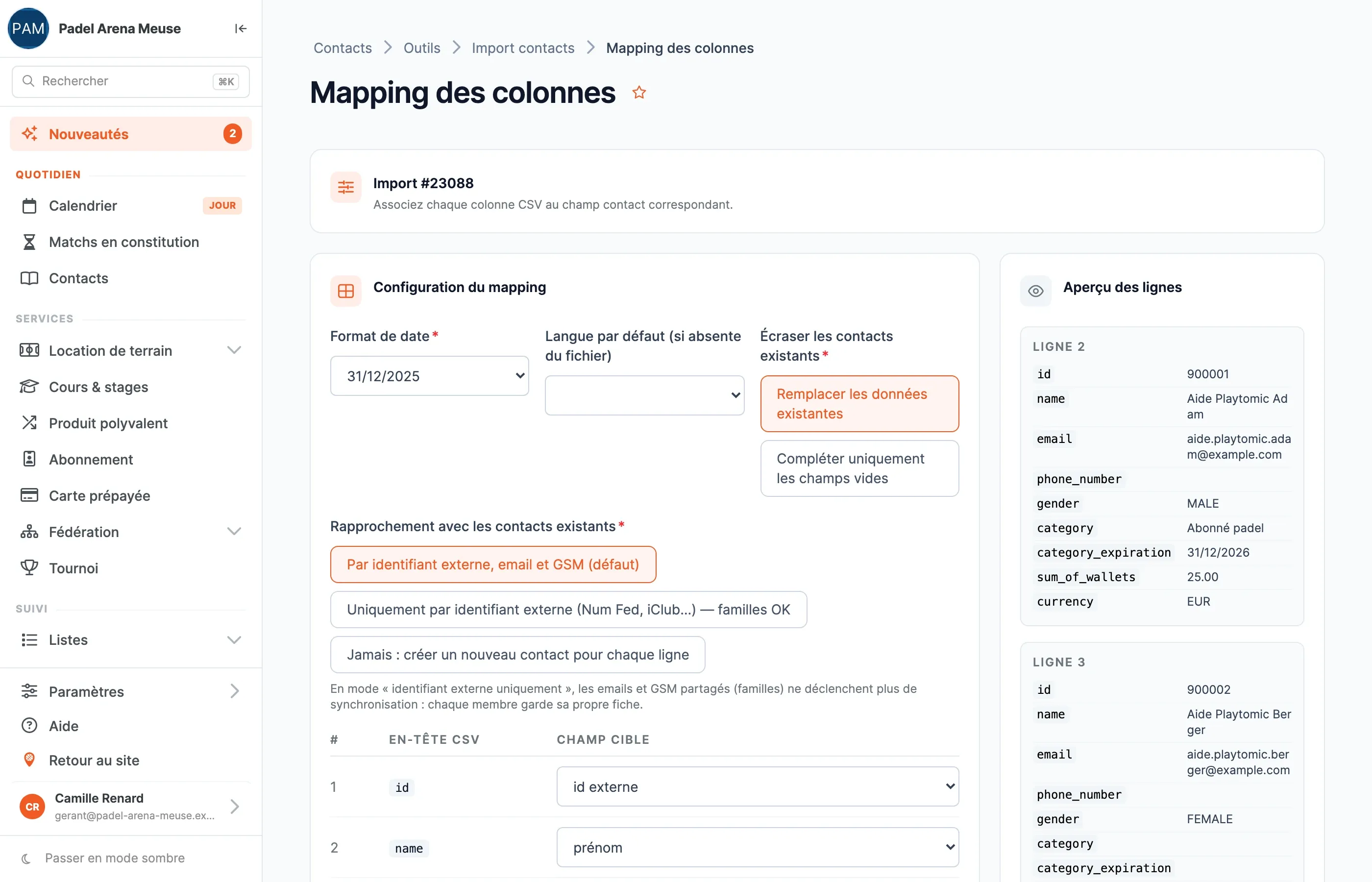Click the PAM logo avatar
Screen dimensions: 1372x882
28,28
